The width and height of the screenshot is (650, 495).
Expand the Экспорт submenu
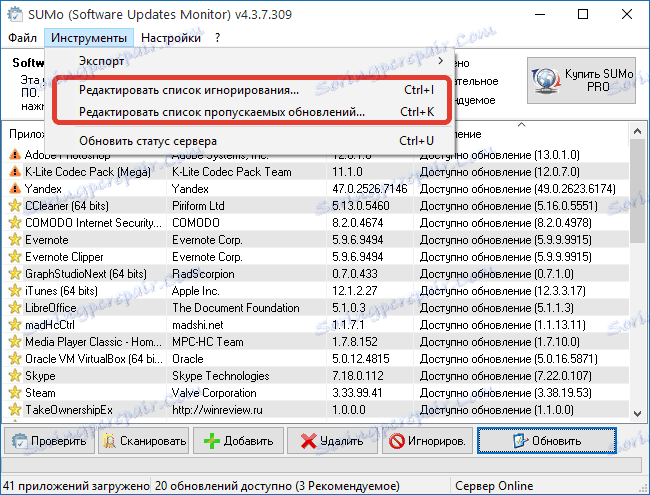[250, 61]
